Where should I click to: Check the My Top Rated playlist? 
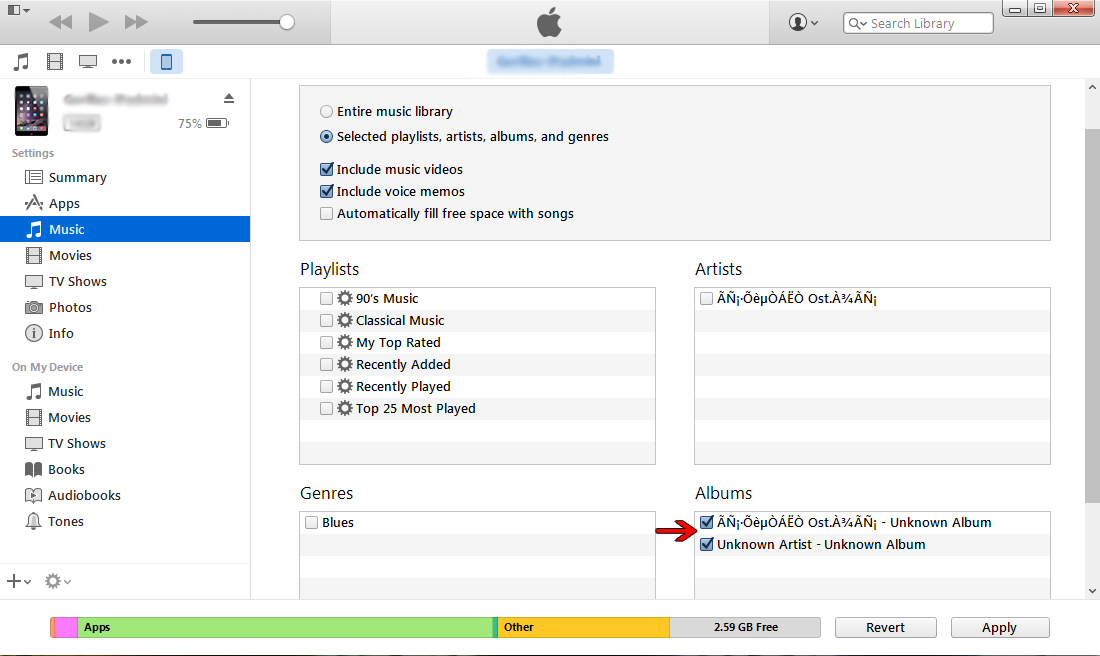pos(326,342)
